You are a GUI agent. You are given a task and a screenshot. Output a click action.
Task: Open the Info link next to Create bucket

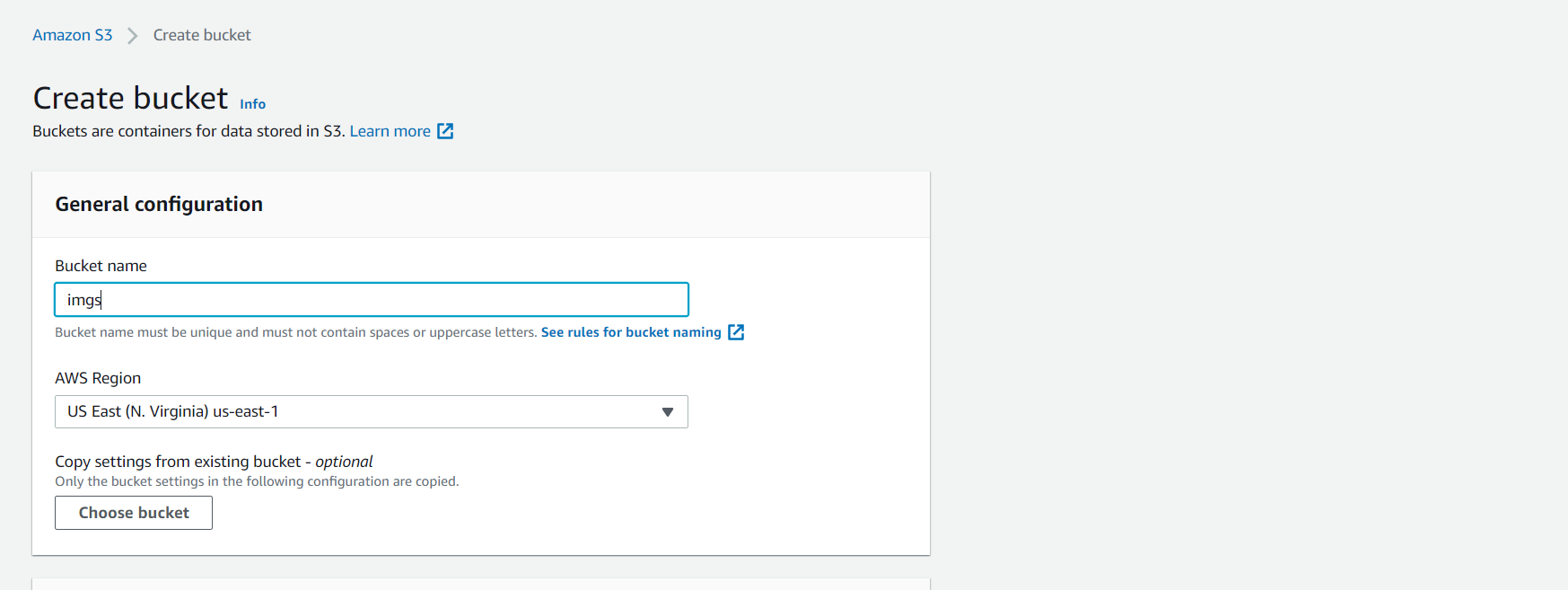(x=253, y=104)
